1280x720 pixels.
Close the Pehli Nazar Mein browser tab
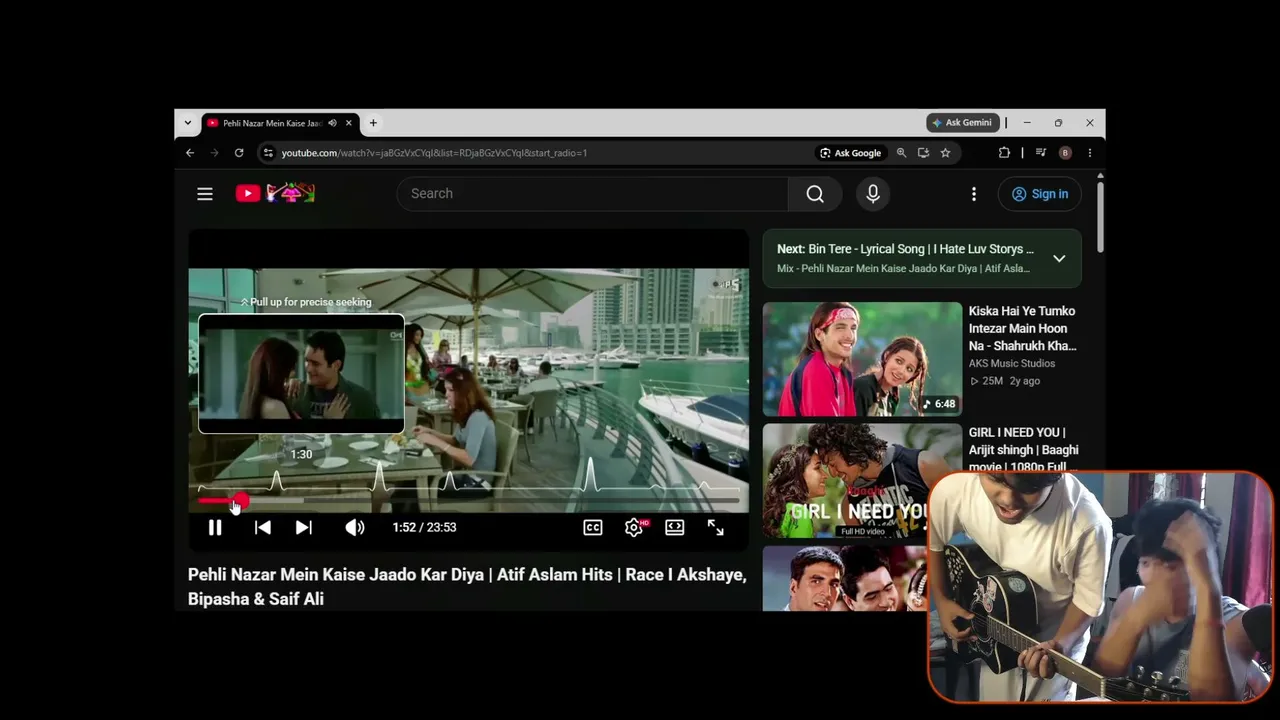349,123
